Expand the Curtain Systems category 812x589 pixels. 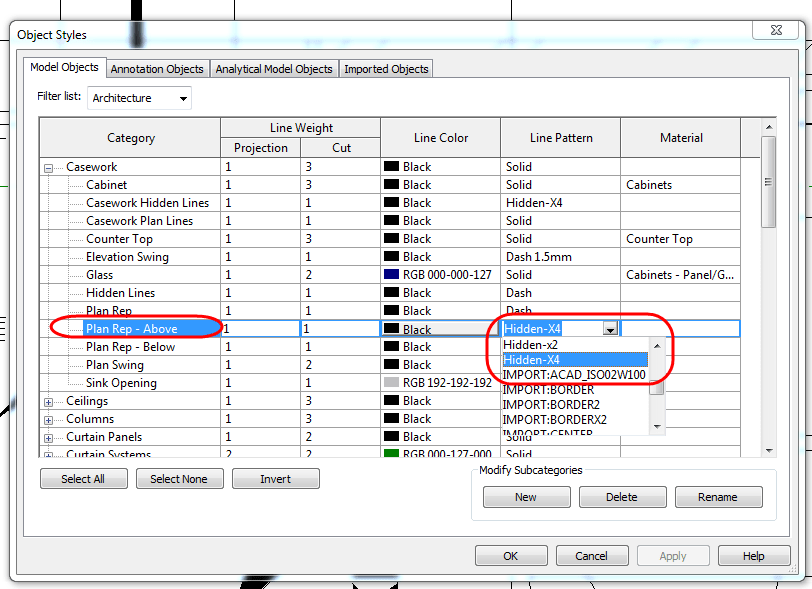[x=48, y=454]
